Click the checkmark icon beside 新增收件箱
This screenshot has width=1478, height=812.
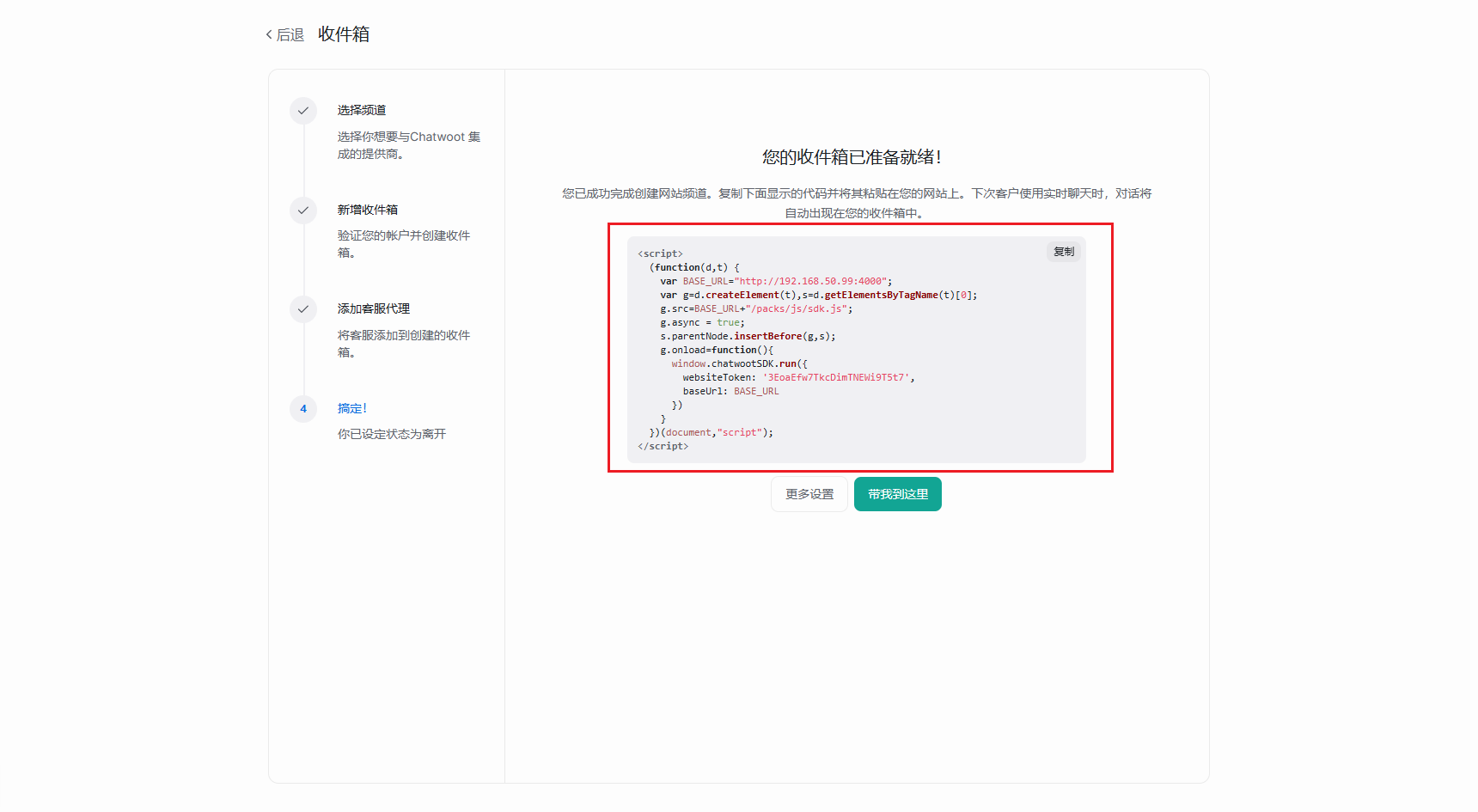pyautogui.click(x=303, y=211)
